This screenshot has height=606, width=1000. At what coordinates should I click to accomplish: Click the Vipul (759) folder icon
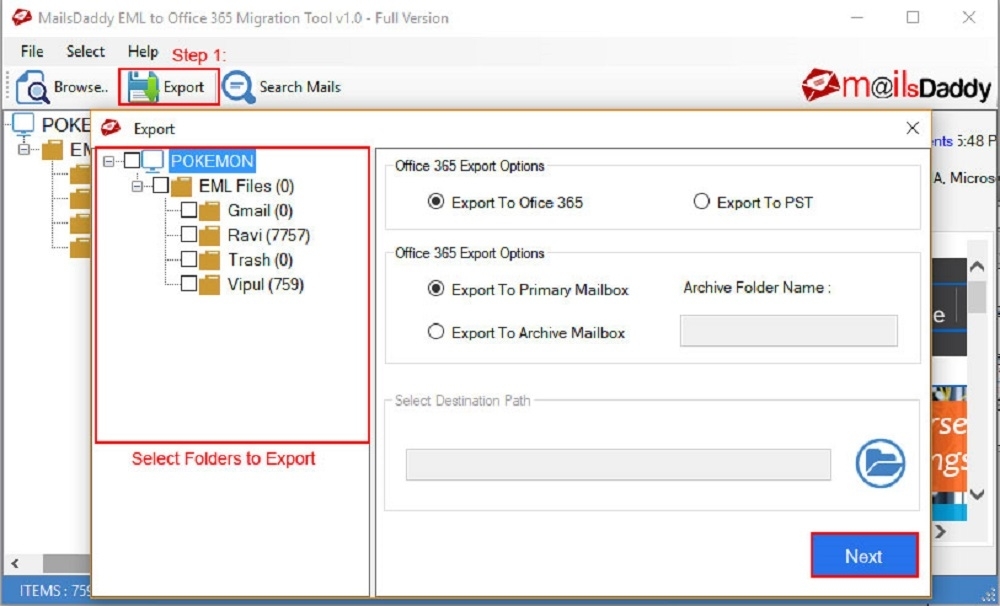pyautogui.click(x=209, y=285)
